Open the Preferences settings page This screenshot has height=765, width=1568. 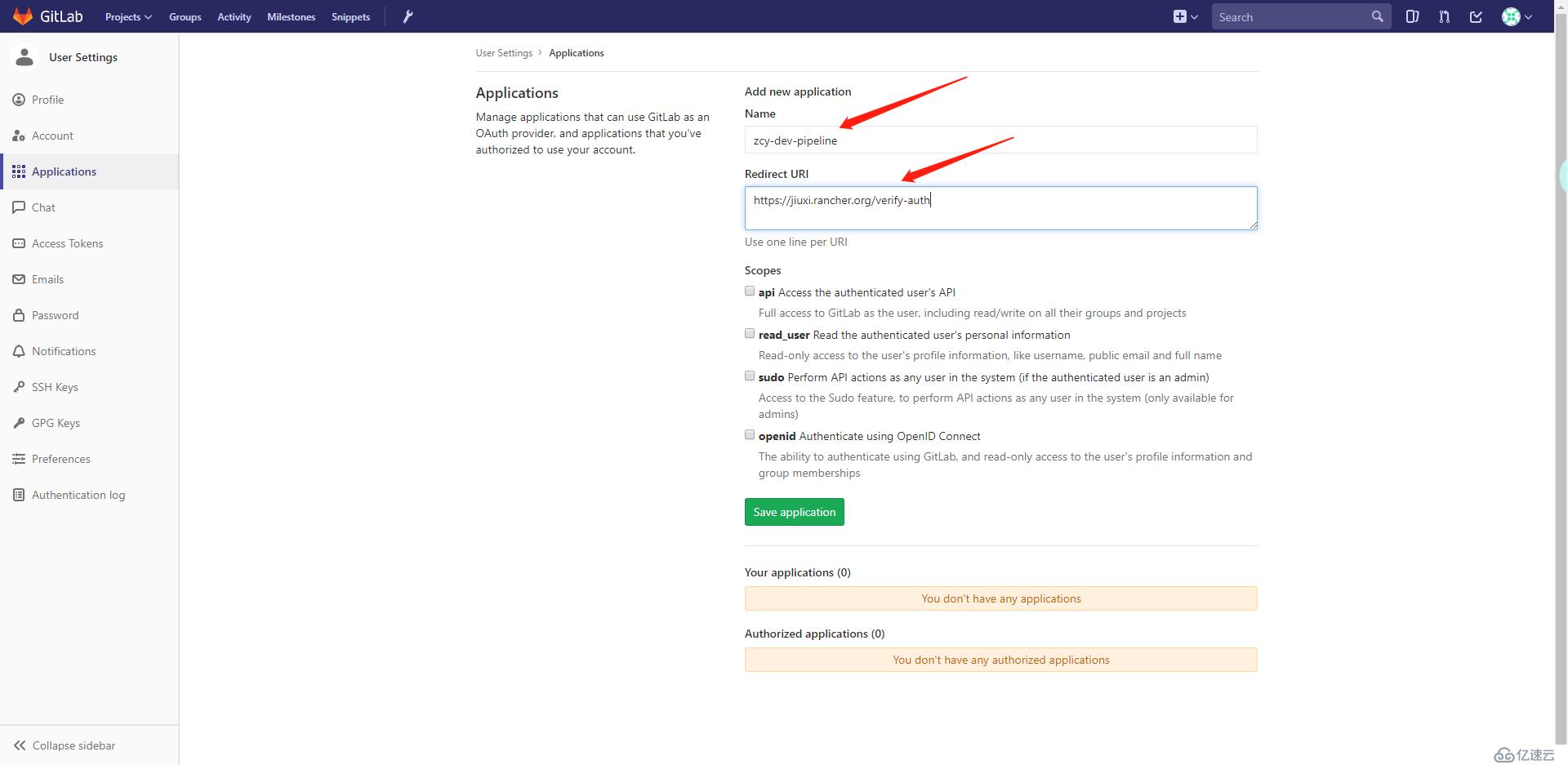[90, 459]
